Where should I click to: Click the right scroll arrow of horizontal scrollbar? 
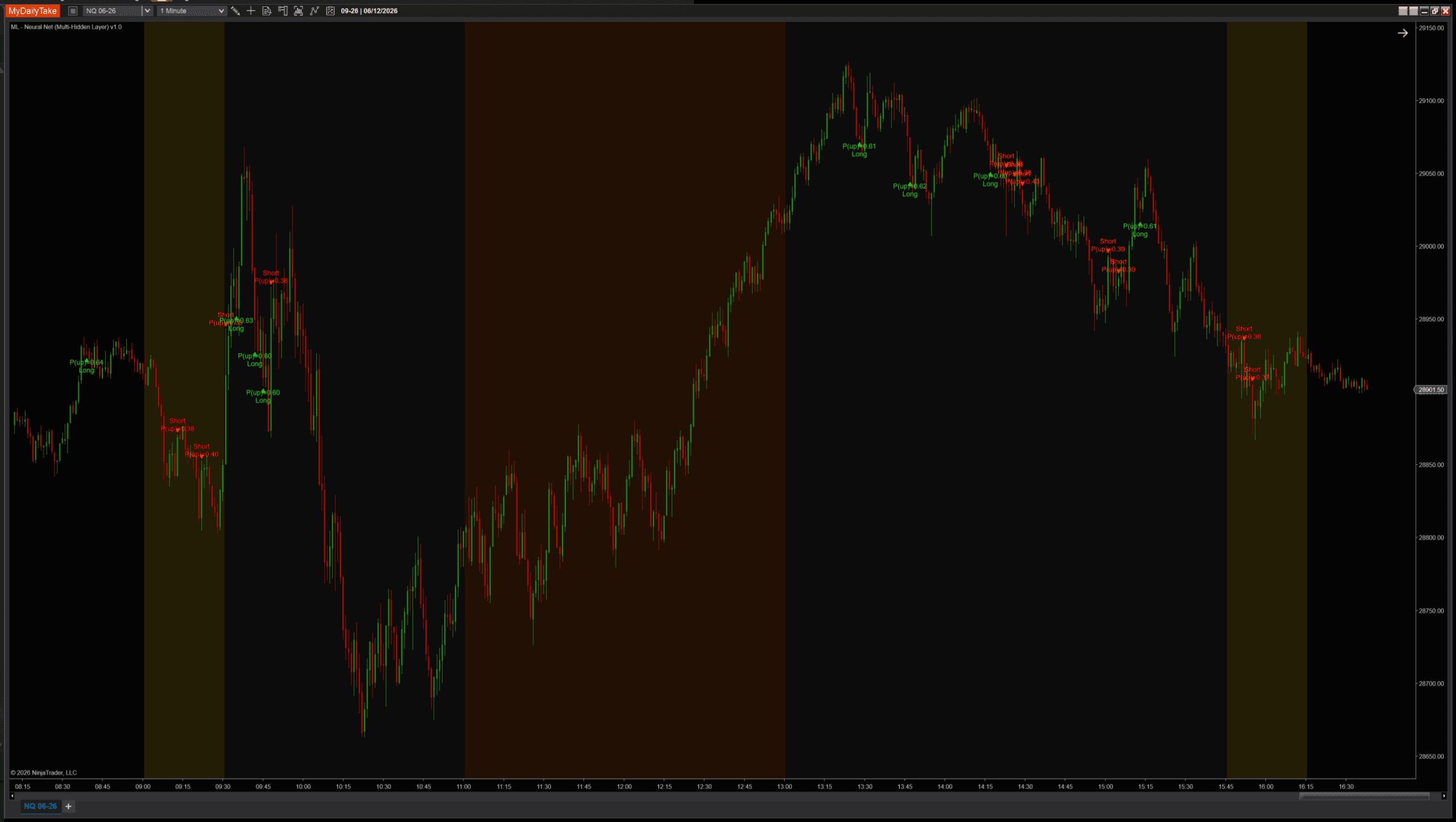1444,796
